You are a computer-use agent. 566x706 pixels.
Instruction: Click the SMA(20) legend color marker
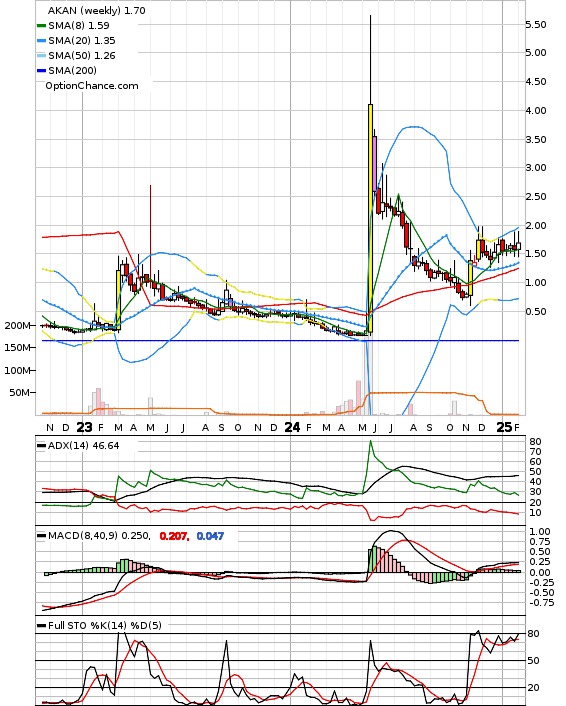click(41, 41)
